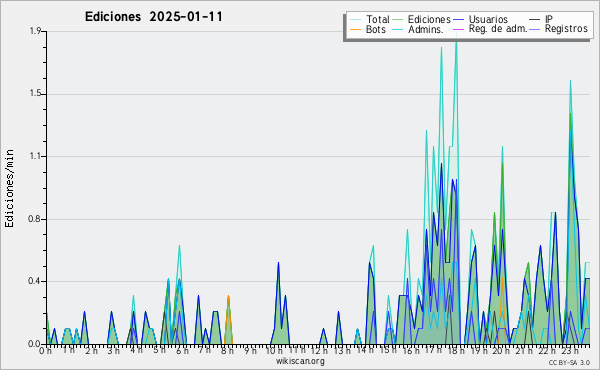The height and width of the screenshot is (370, 600).
Task: Click the y-axis value 0.0
Action: (35, 344)
